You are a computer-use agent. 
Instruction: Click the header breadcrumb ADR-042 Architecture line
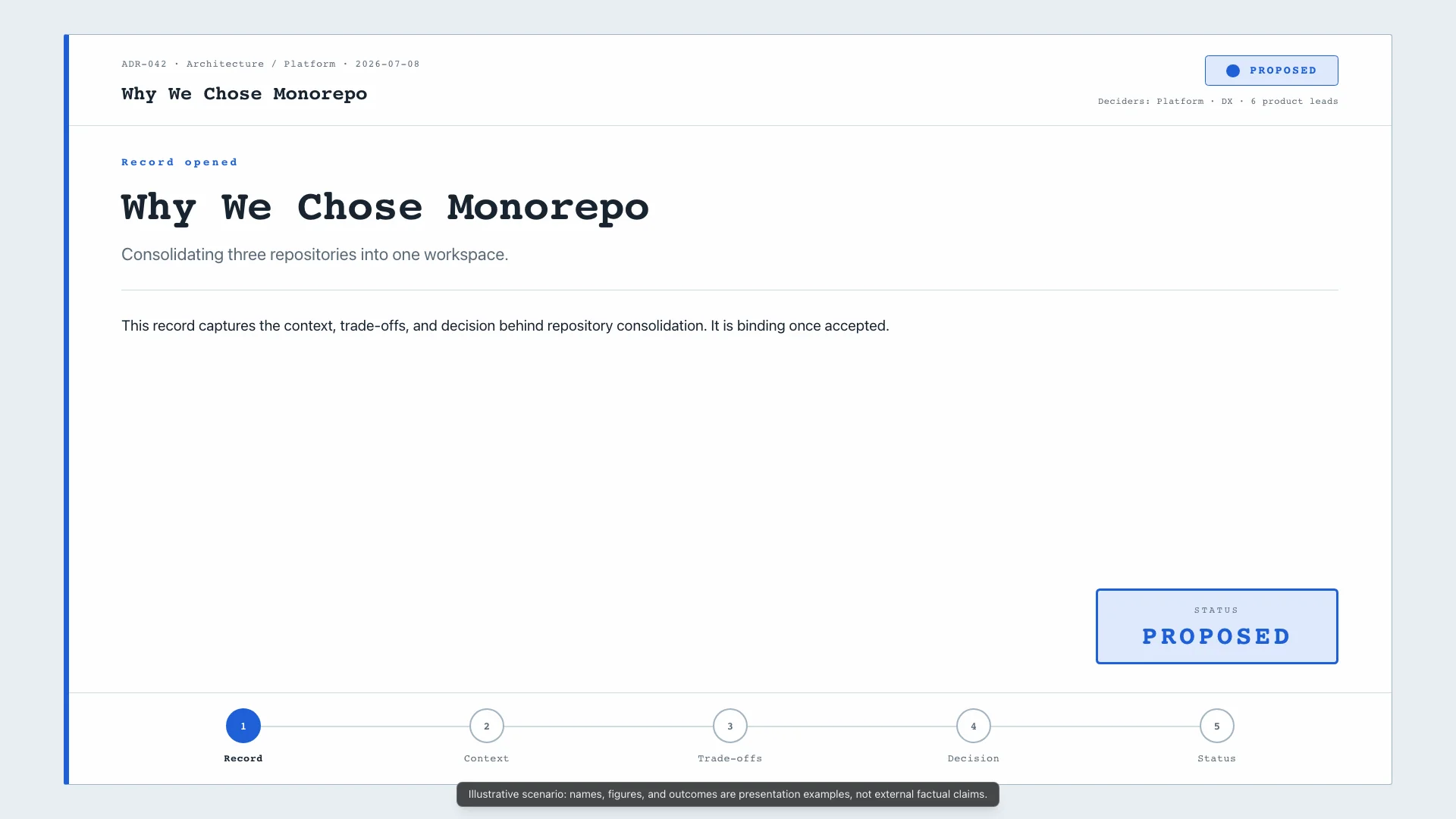[x=271, y=64]
